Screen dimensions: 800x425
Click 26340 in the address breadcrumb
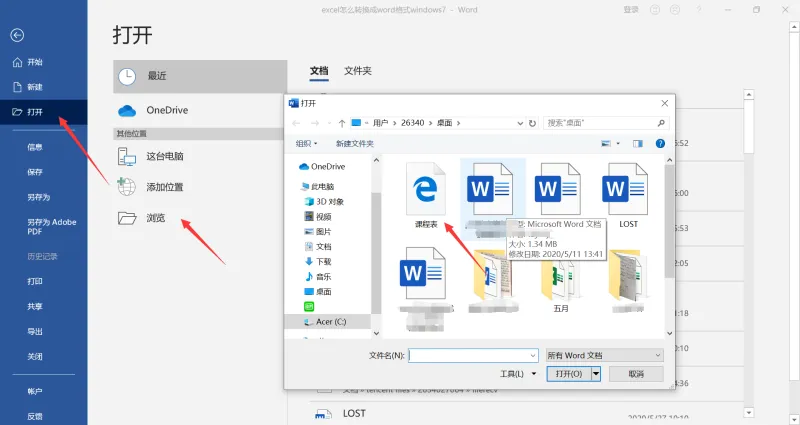coord(412,123)
